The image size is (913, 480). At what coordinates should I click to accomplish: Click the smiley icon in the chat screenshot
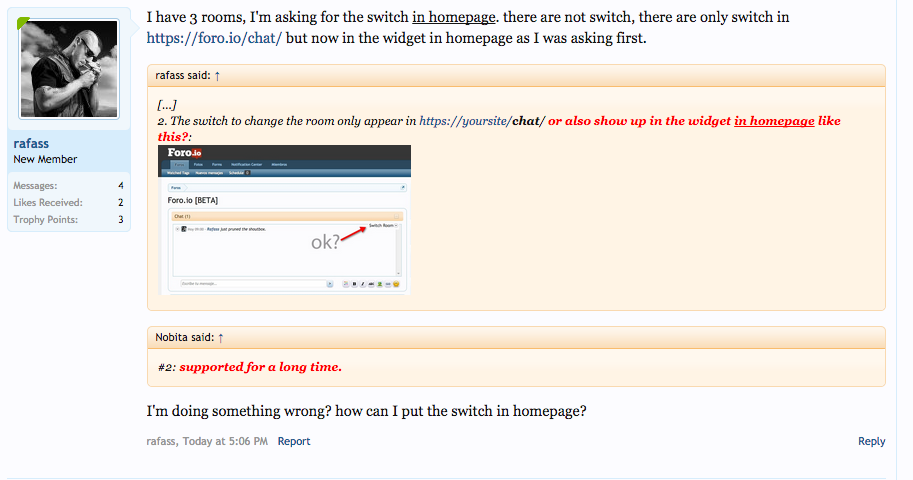pyautogui.click(x=396, y=285)
